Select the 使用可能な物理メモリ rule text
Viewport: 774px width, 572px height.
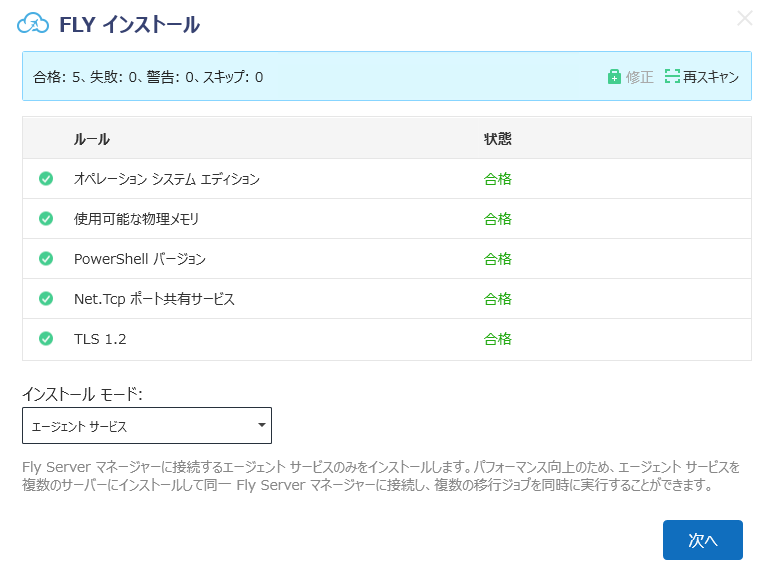coord(136,219)
